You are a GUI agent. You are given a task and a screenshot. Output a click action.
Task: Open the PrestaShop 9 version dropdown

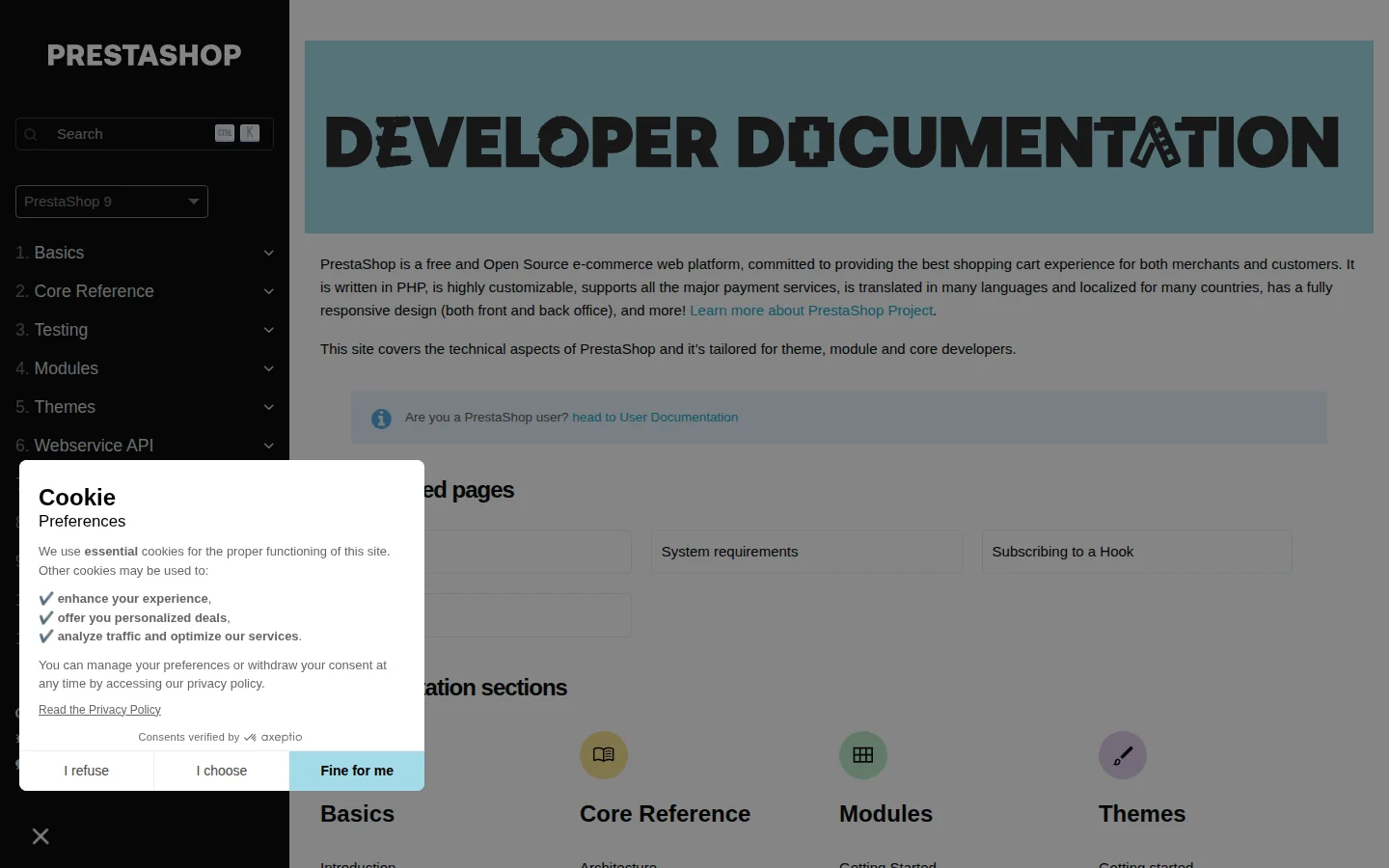tap(112, 202)
